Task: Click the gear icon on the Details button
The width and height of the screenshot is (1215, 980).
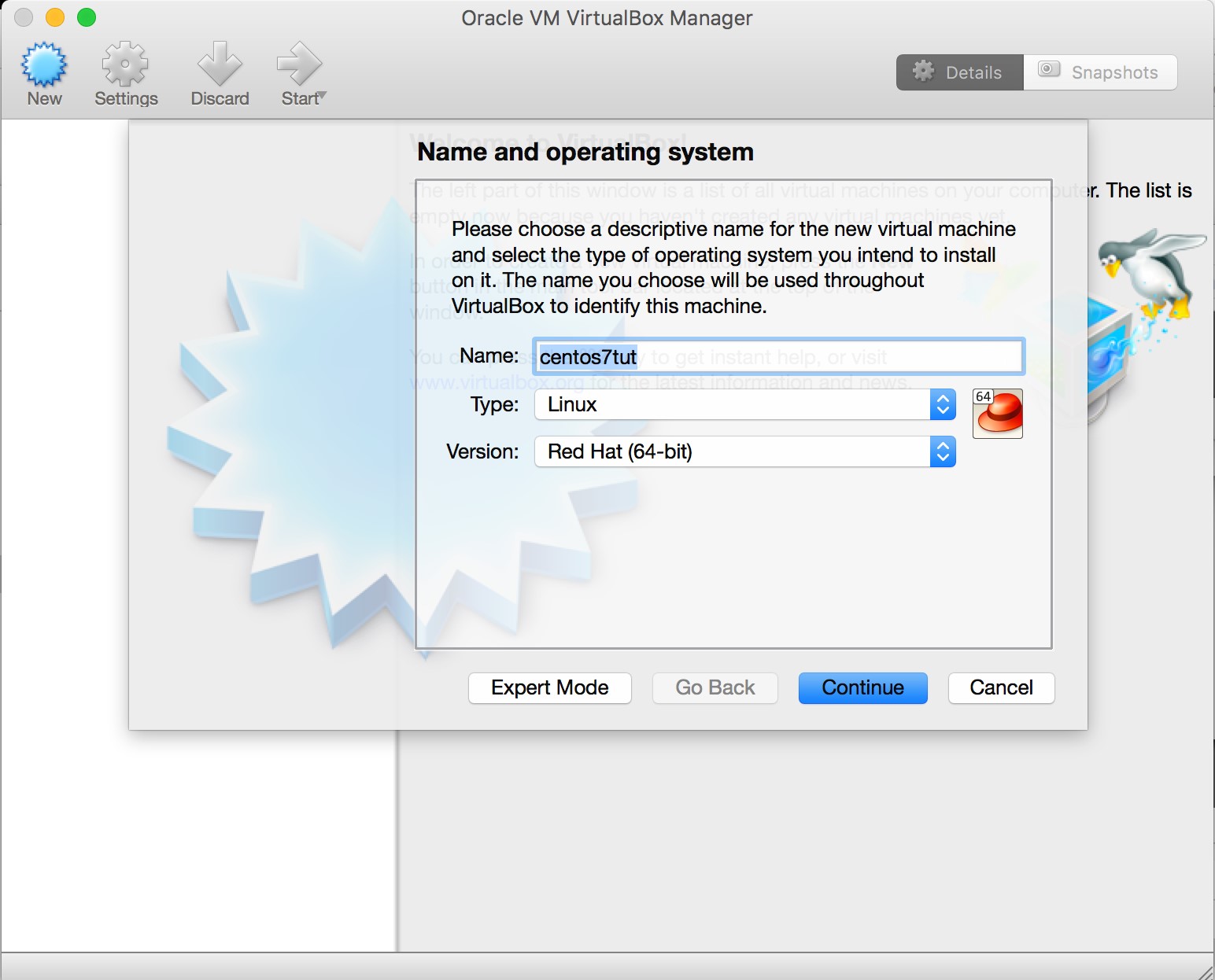Action: [925, 72]
